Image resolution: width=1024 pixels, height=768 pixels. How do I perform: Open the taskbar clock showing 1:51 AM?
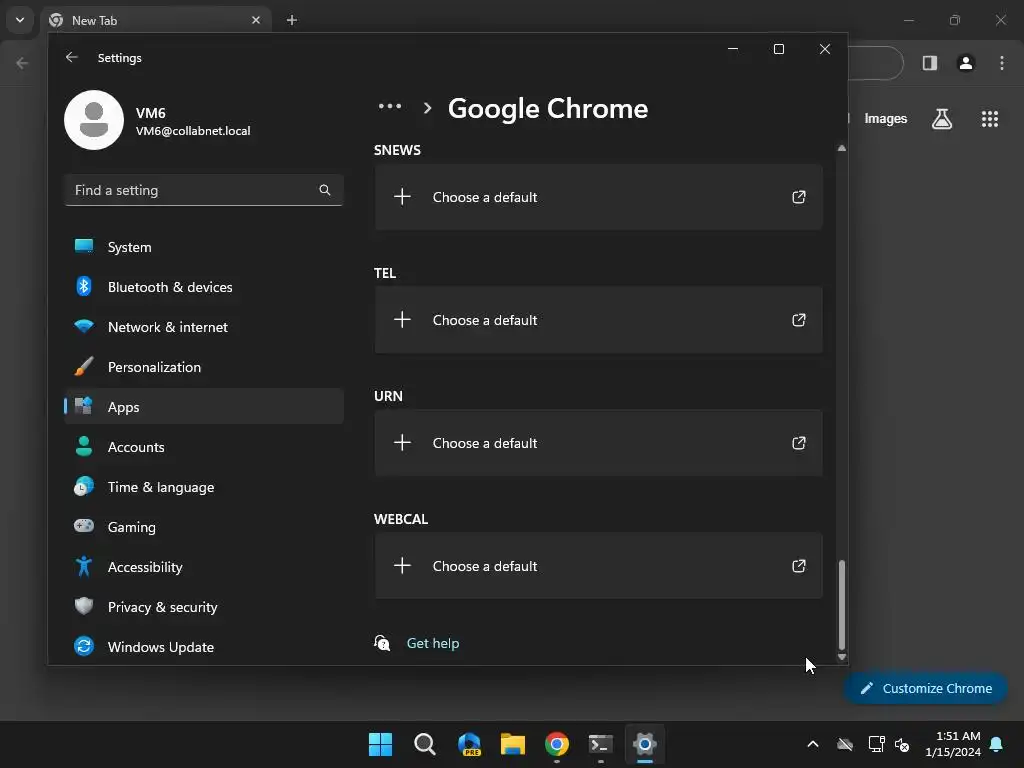[953, 744]
